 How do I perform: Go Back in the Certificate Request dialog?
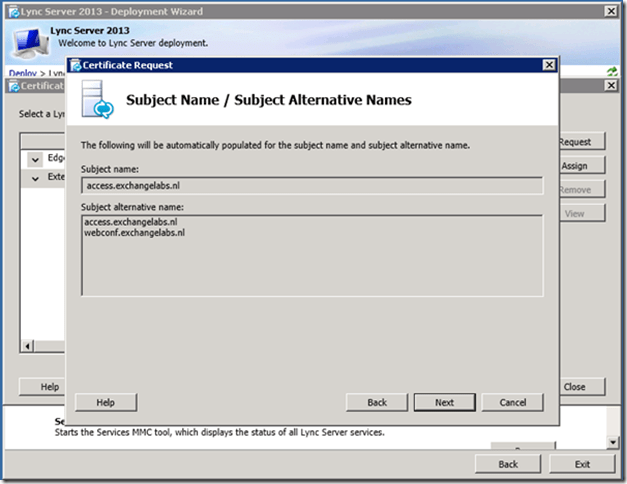(376, 402)
